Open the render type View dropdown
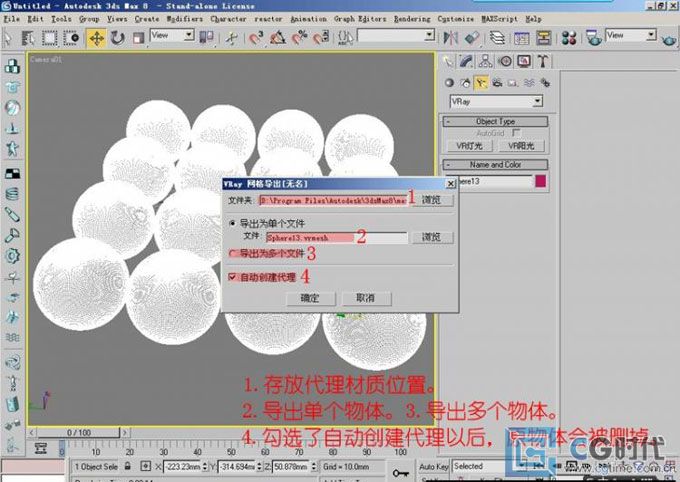This screenshot has height=482, width=680. coord(631,35)
